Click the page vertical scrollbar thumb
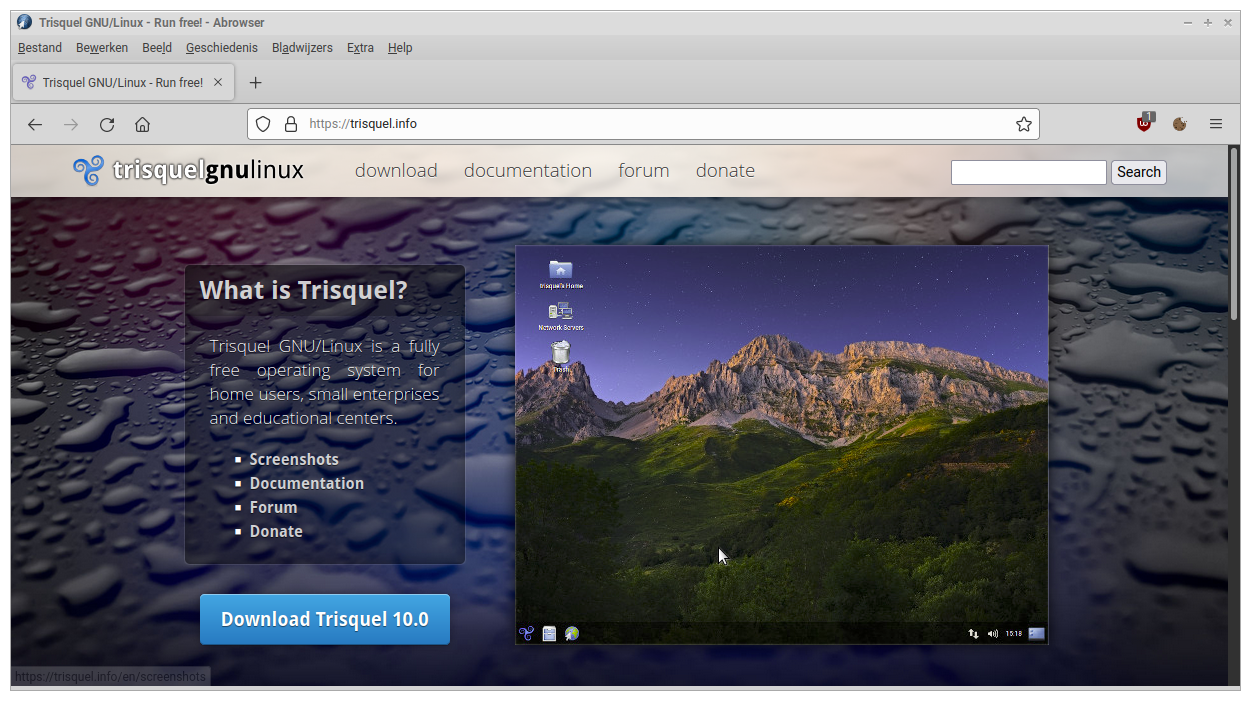This screenshot has height=701, width=1251. [x=1234, y=235]
